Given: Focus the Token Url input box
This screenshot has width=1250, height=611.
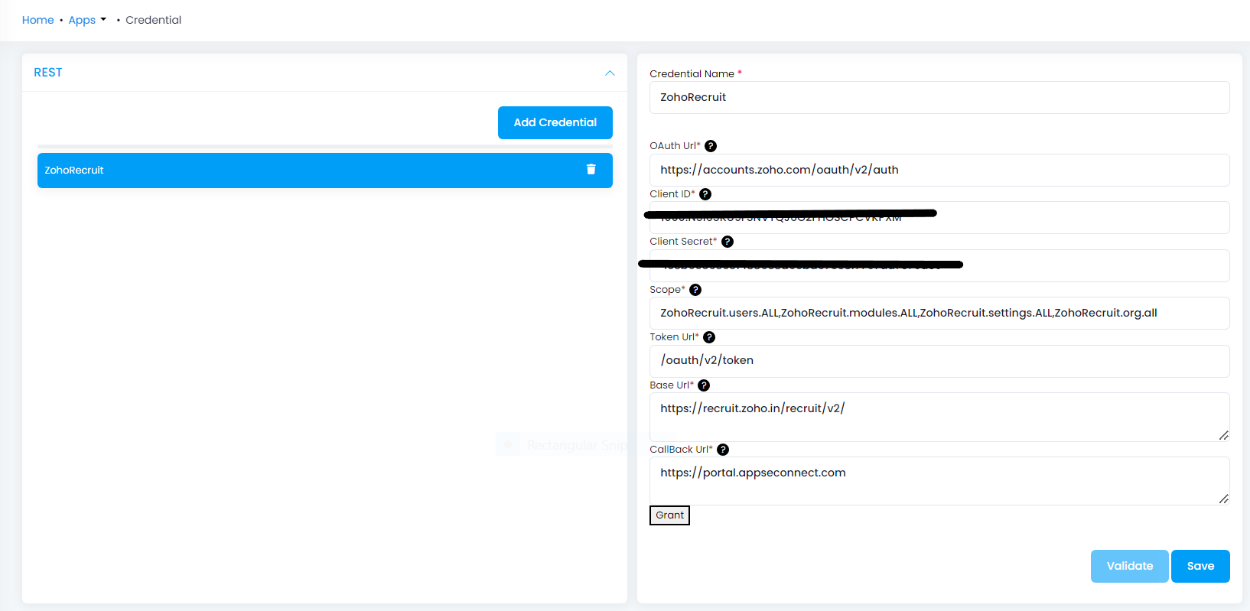Looking at the screenshot, I should pos(938,360).
